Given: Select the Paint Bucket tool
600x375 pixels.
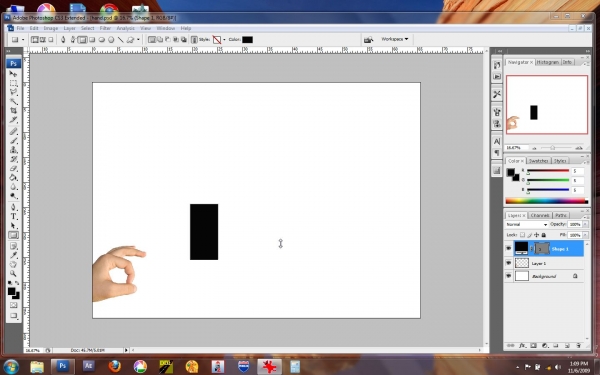Looking at the screenshot, I should coord(13,178).
